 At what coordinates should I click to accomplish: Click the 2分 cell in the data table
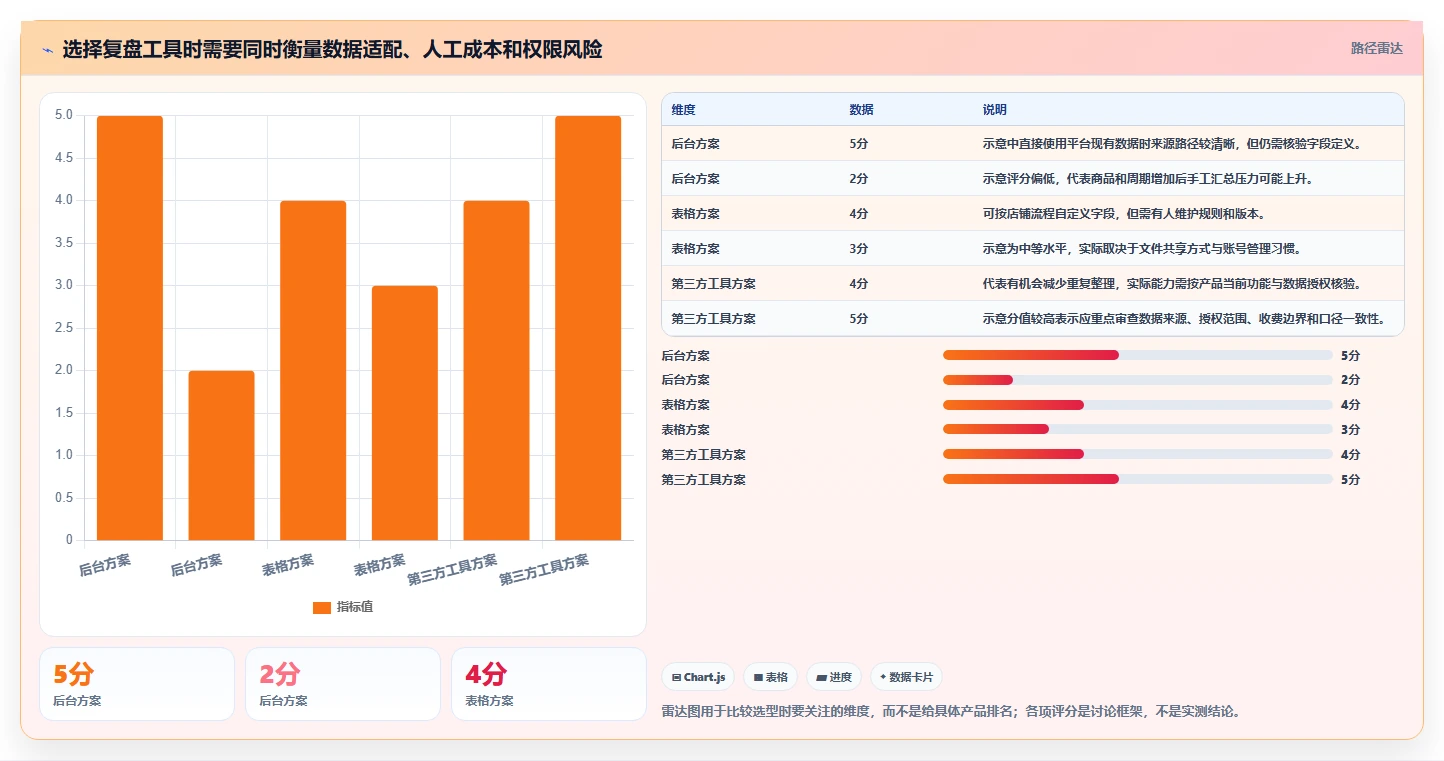tap(858, 179)
